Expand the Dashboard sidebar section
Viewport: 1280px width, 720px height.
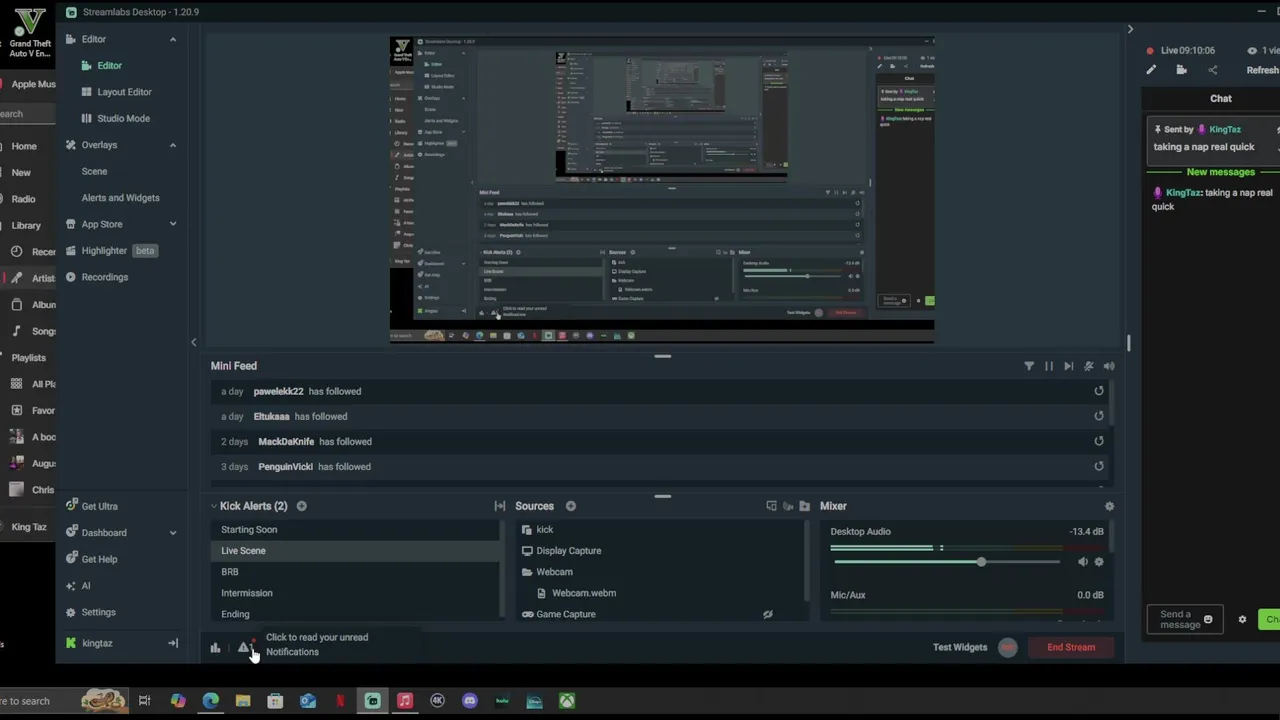172,533
